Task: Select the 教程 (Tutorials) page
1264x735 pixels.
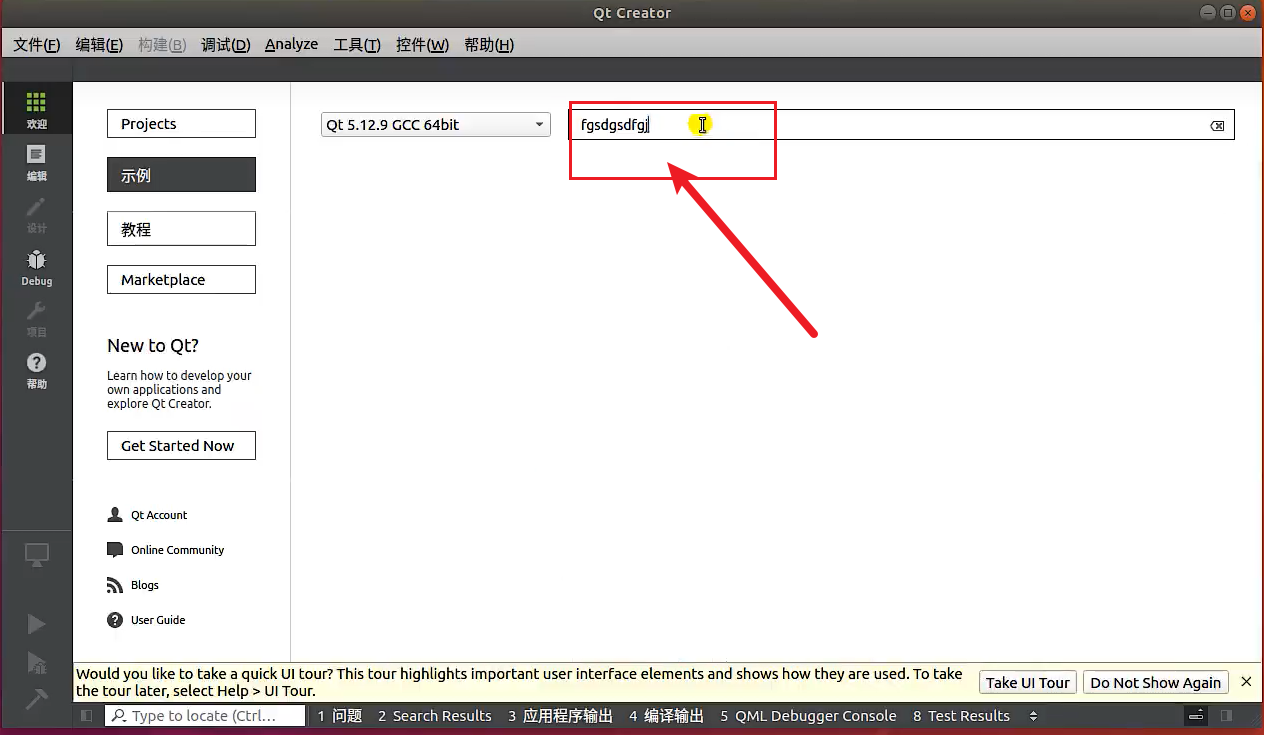Action: [181, 229]
